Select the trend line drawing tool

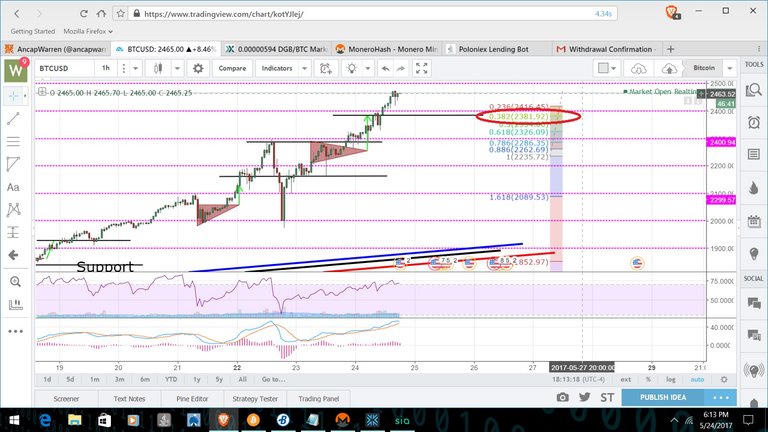pos(14,119)
